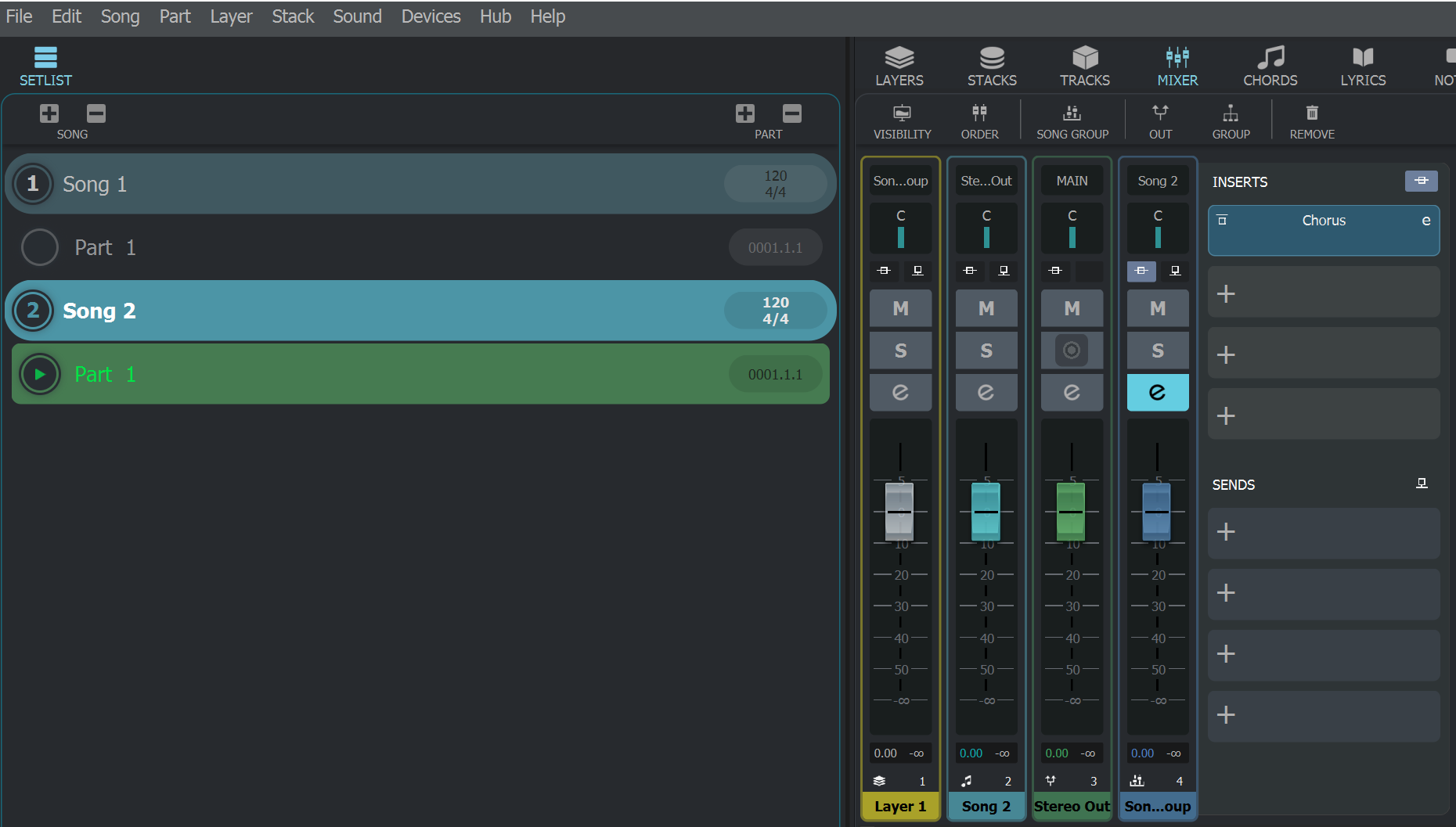Show the LYRICS view
Image resolution: width=1456 pixels, height=827 pixels.
(1362, 66)
